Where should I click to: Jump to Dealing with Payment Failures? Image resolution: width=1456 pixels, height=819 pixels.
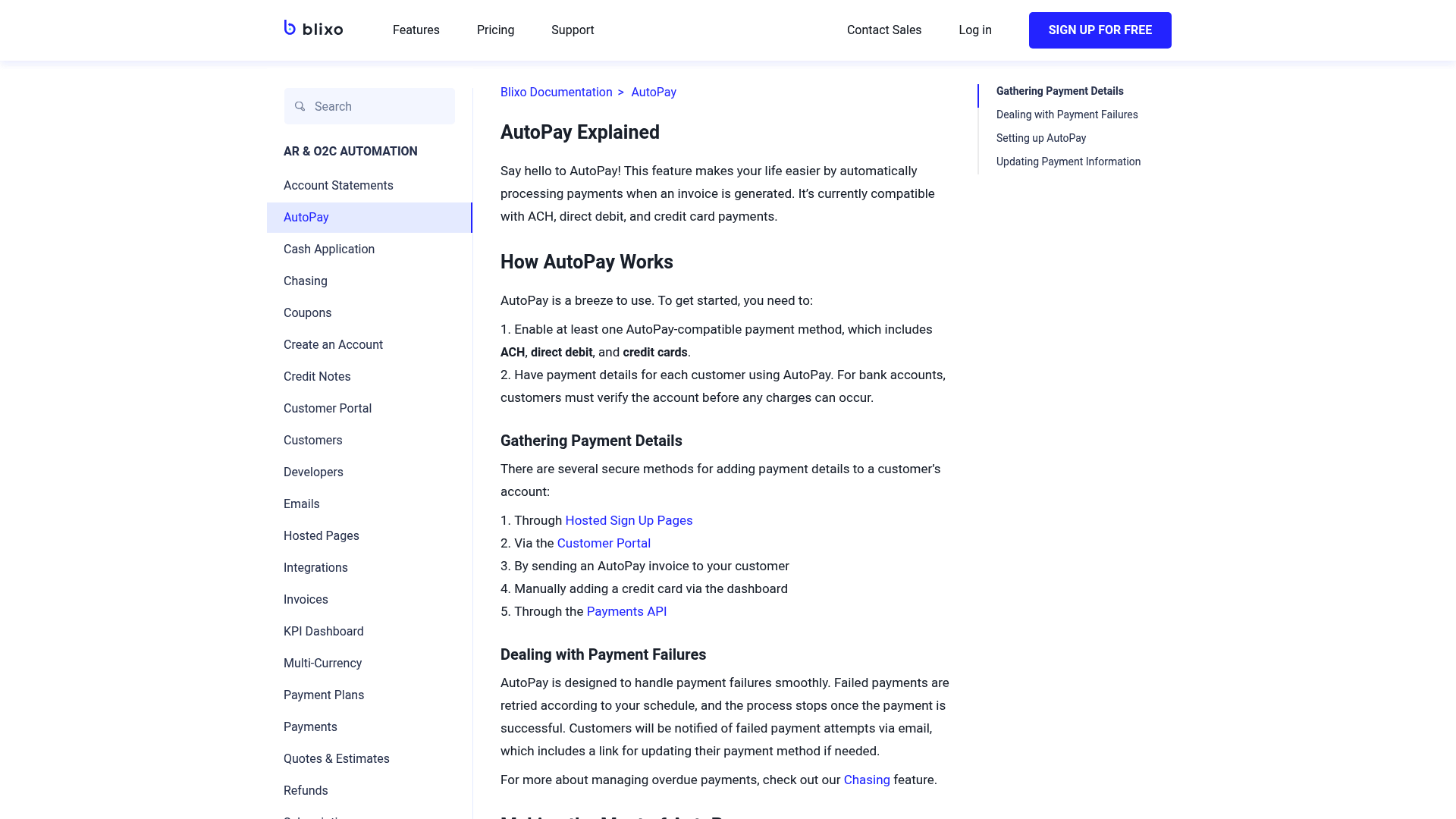click(x=1067, y=115)
